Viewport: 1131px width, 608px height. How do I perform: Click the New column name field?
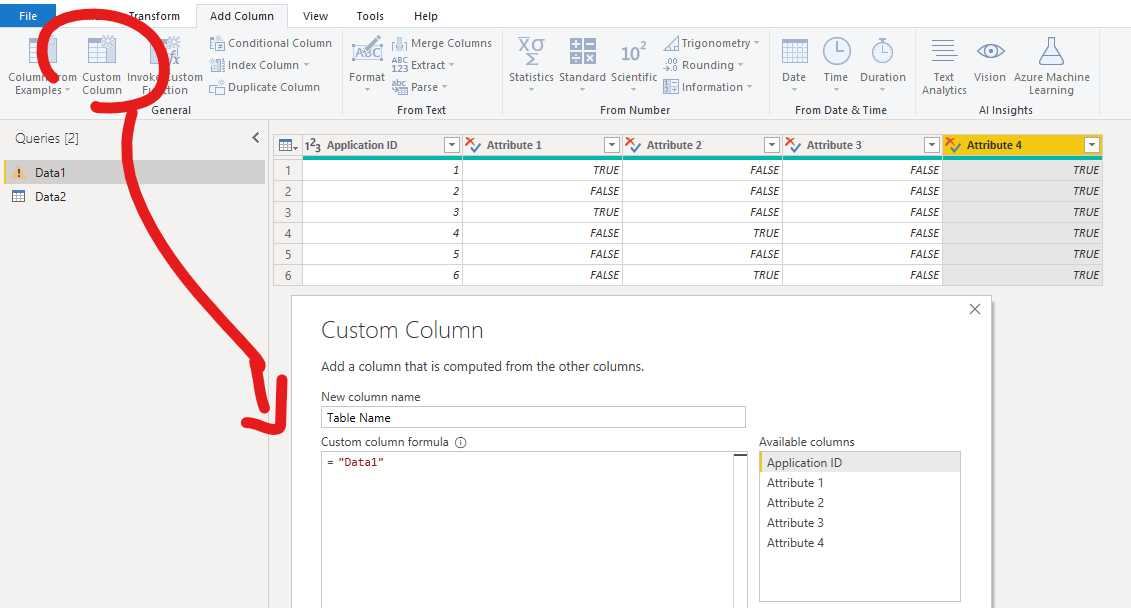click(x=533, y=418)
